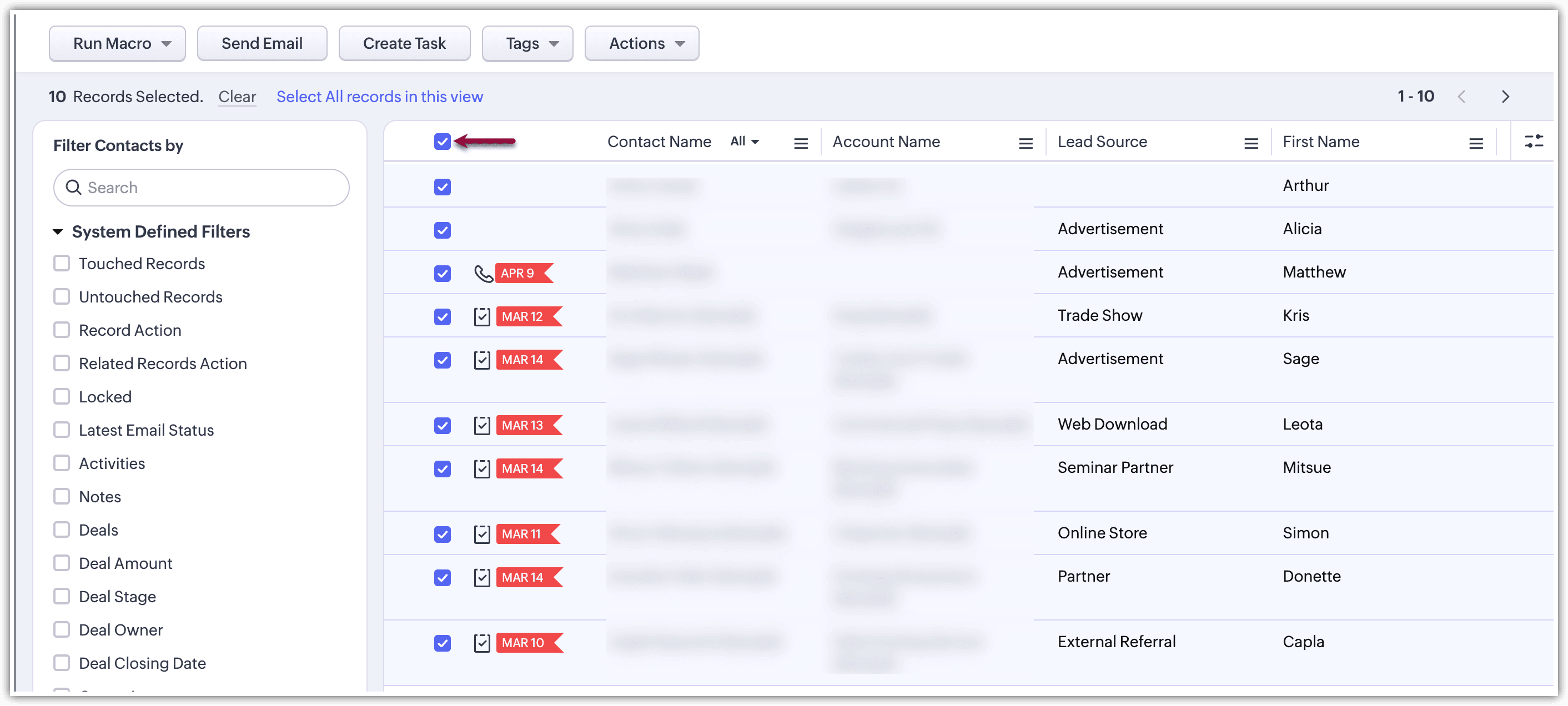Image resolution: width=1568 pixels, height=706 pixels.
Task: Tick the Deal Stage filter checkbox
Action: [x=62, y=597]
